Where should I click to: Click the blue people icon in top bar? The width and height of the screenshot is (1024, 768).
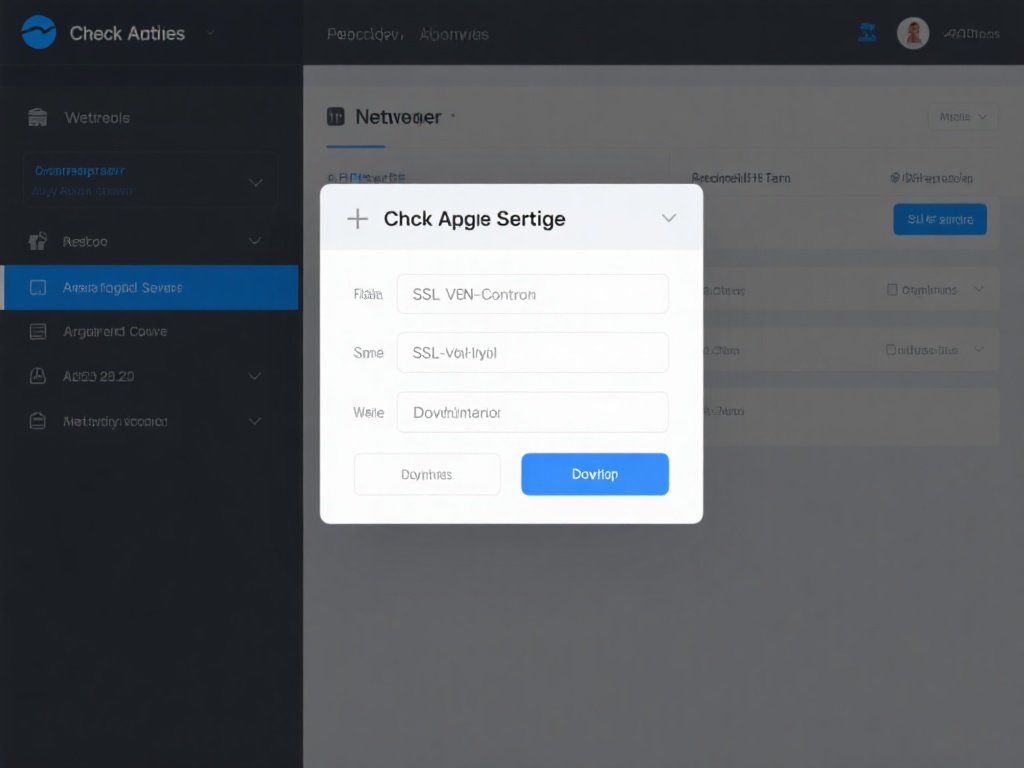(868, 33)
